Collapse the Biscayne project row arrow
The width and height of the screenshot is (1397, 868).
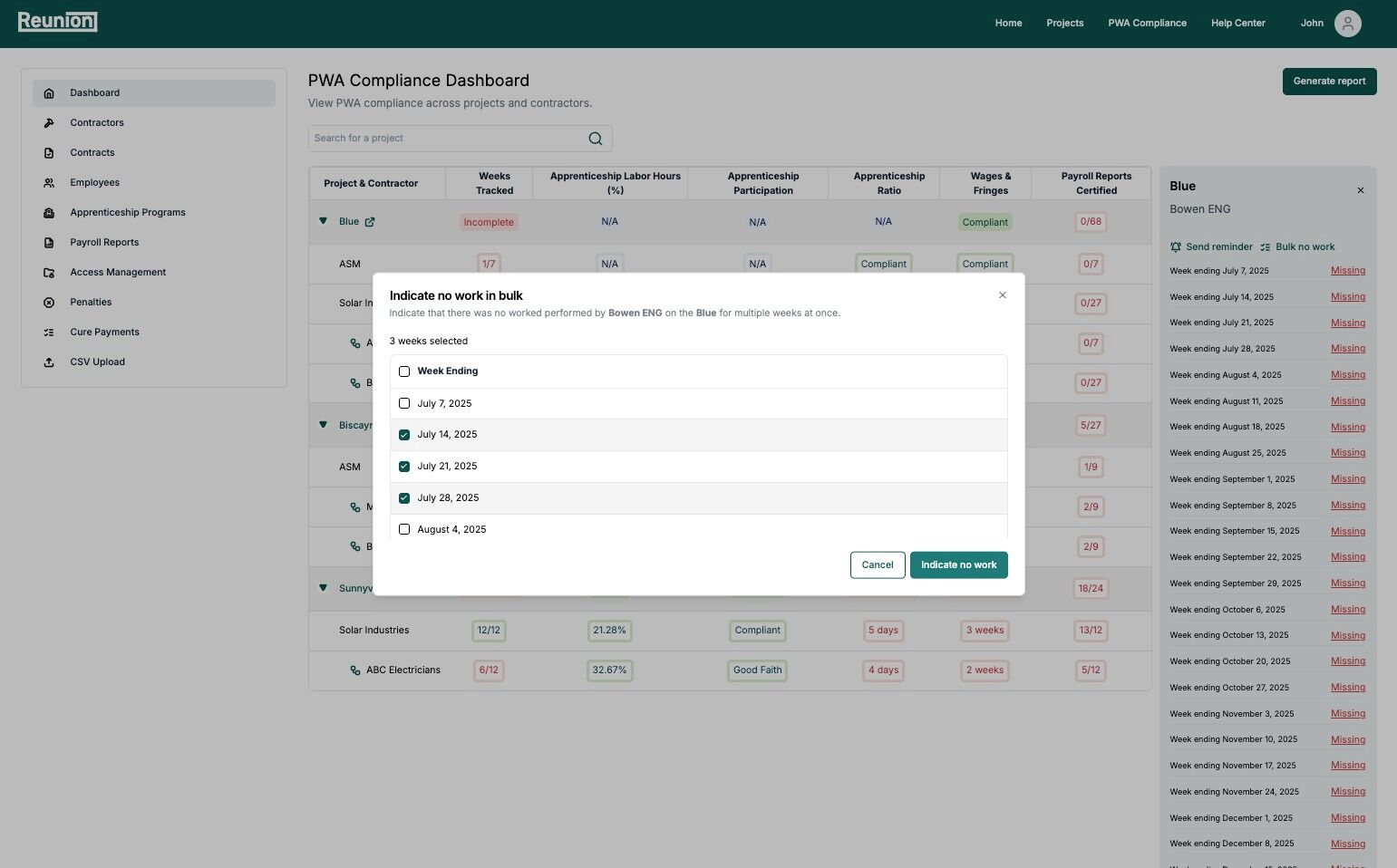click(323, 425)
